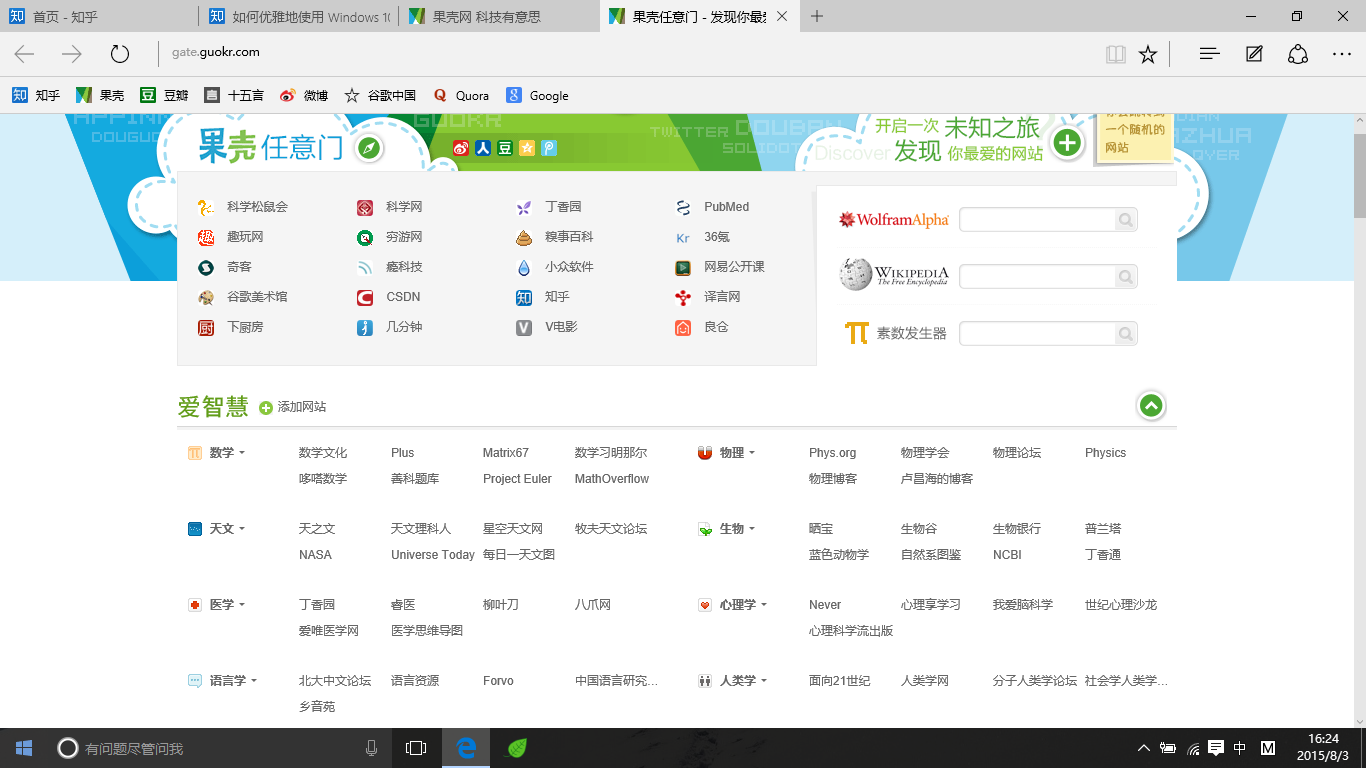Refresh the page
This screenshot has height=768, width=1366.
120,54
